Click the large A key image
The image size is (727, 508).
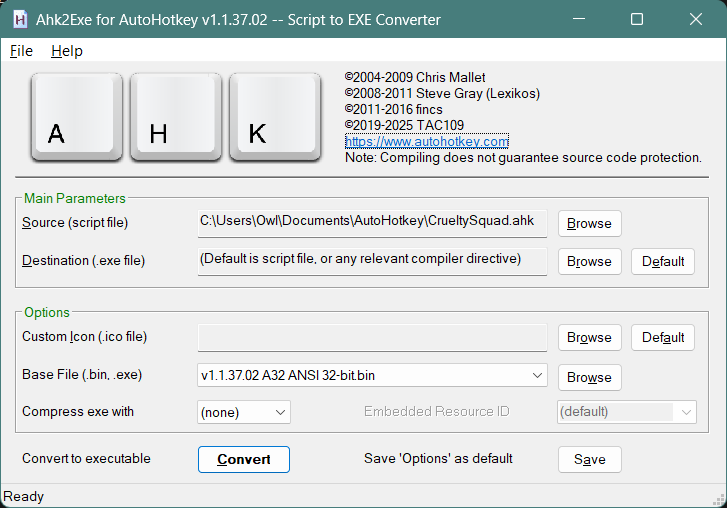(x=76, y=116)
